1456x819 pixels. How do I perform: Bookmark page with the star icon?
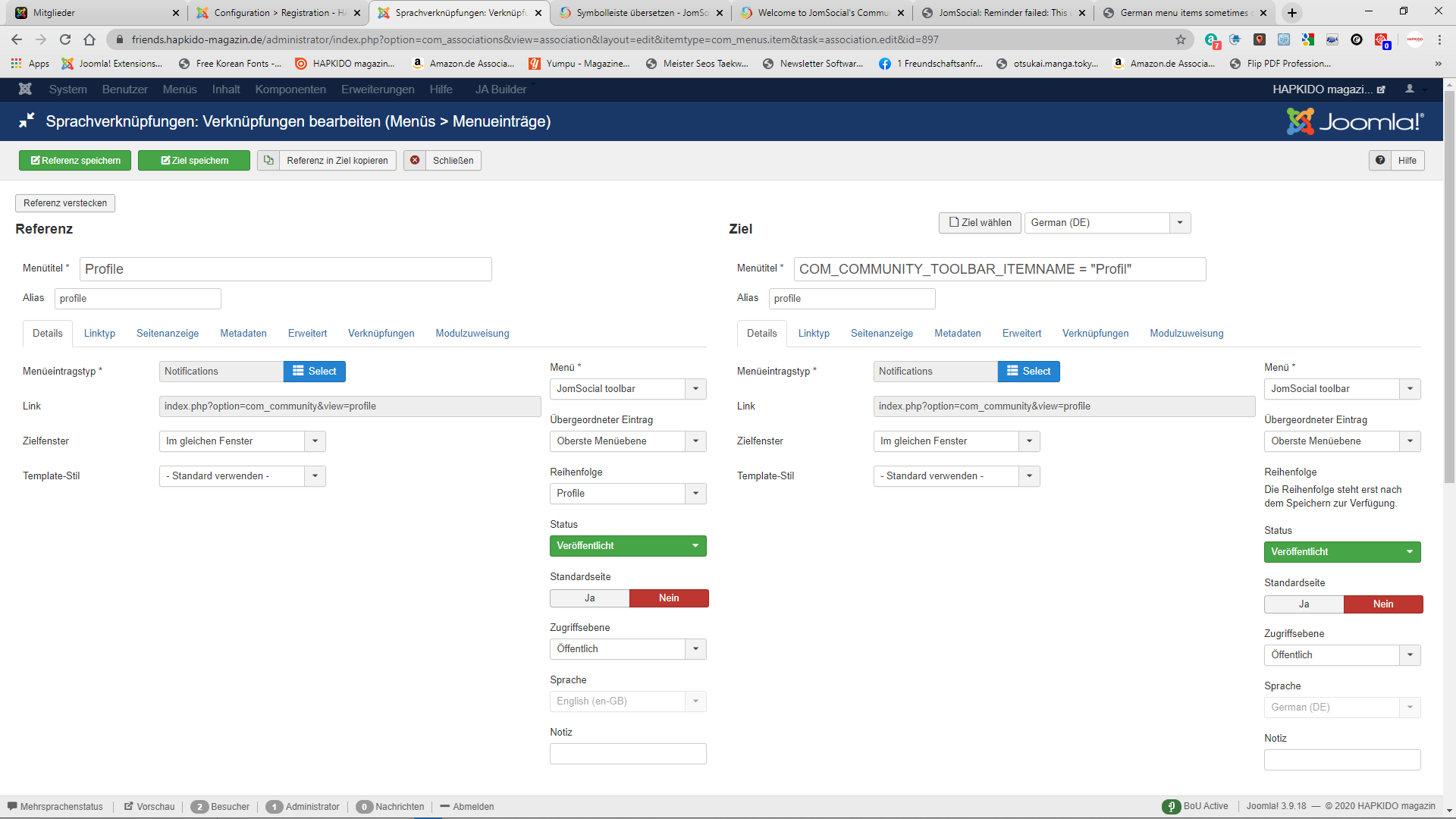(x=1181, y=39)
